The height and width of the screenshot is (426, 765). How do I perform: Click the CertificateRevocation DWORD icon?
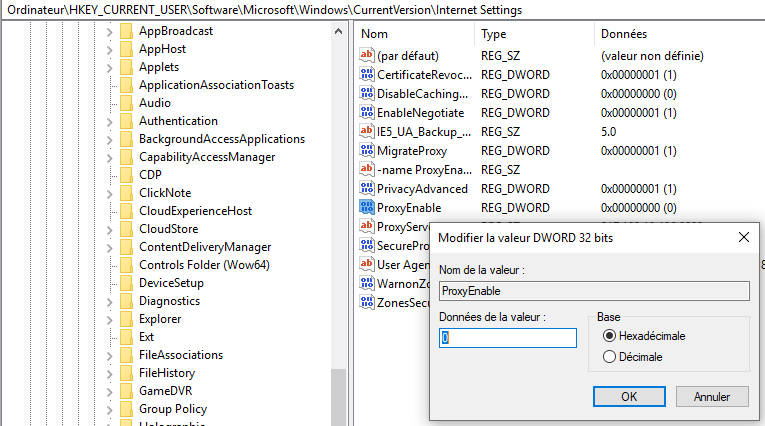(x=366, y=75)
